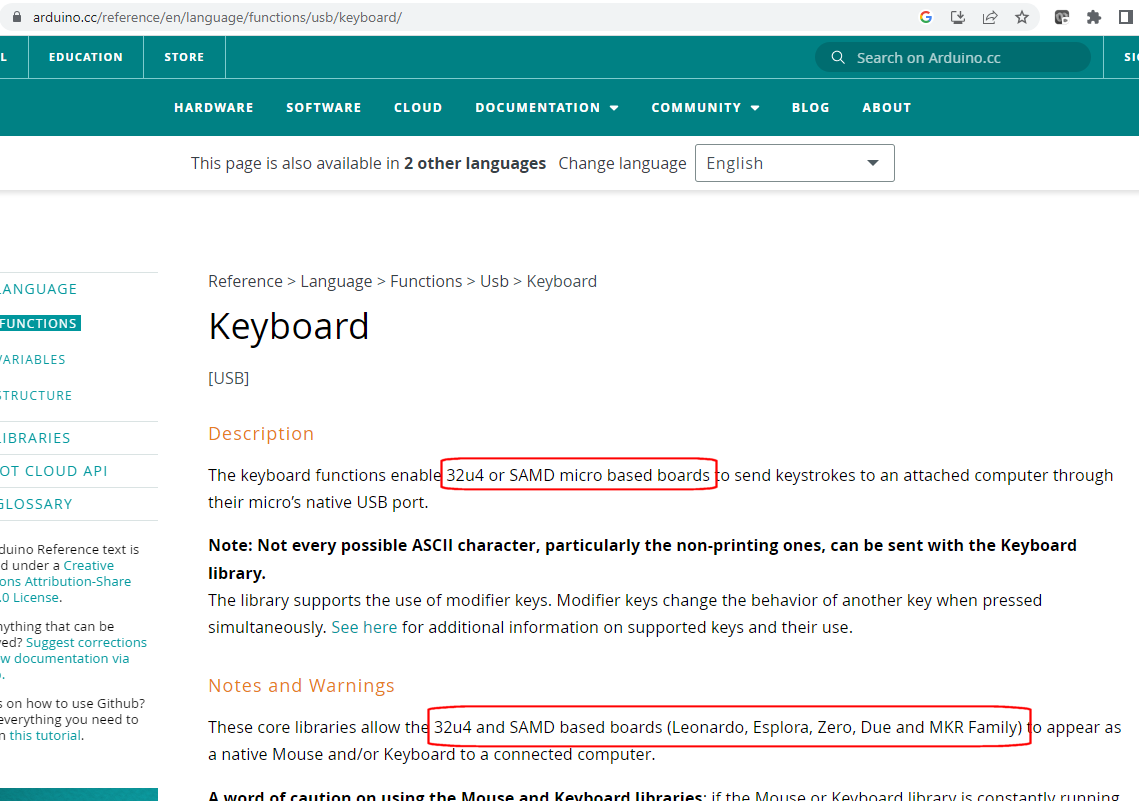This screenshot has width=1139, height=801.
Task: Select VARIABLES in the sidebar
Action: (33, 359)
